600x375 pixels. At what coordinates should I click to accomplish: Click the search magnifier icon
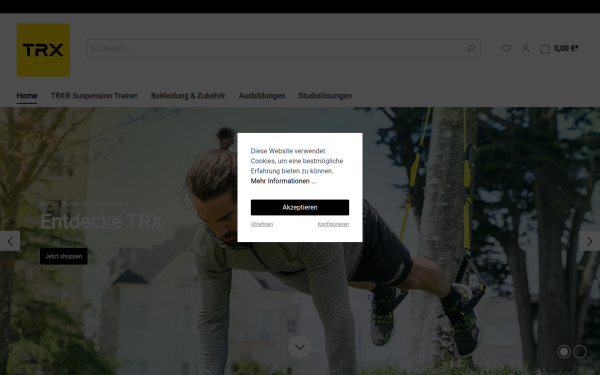(x=471, y=48)
